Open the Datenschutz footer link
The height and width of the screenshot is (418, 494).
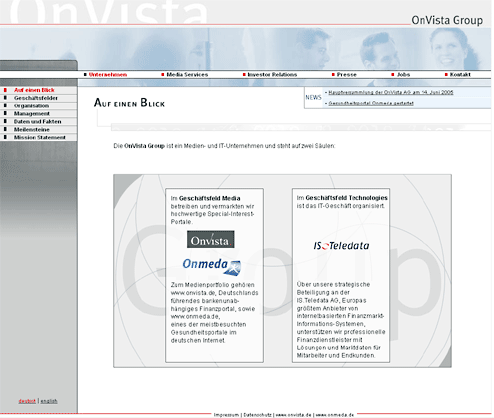(x=257, y=415)
